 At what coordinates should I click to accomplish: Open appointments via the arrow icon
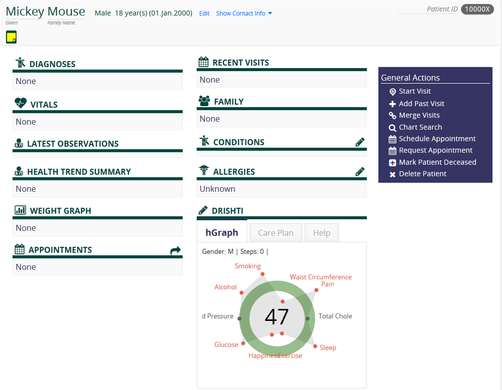(x=175, y=250)
